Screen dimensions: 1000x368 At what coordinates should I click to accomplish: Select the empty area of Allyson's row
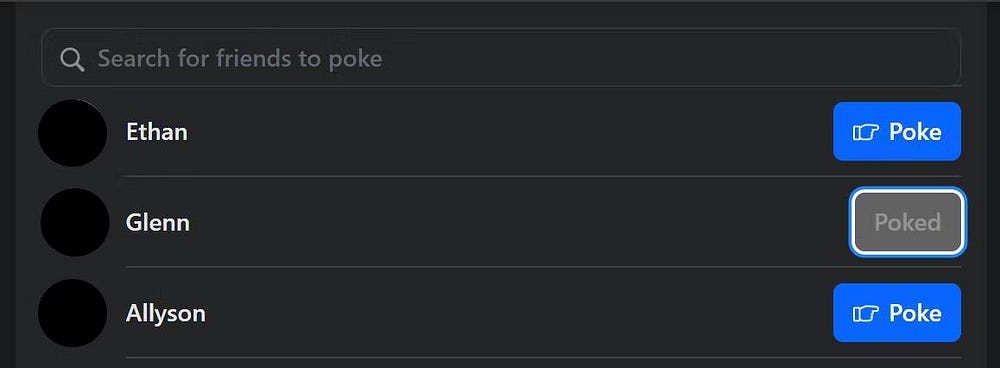(519, 313)
